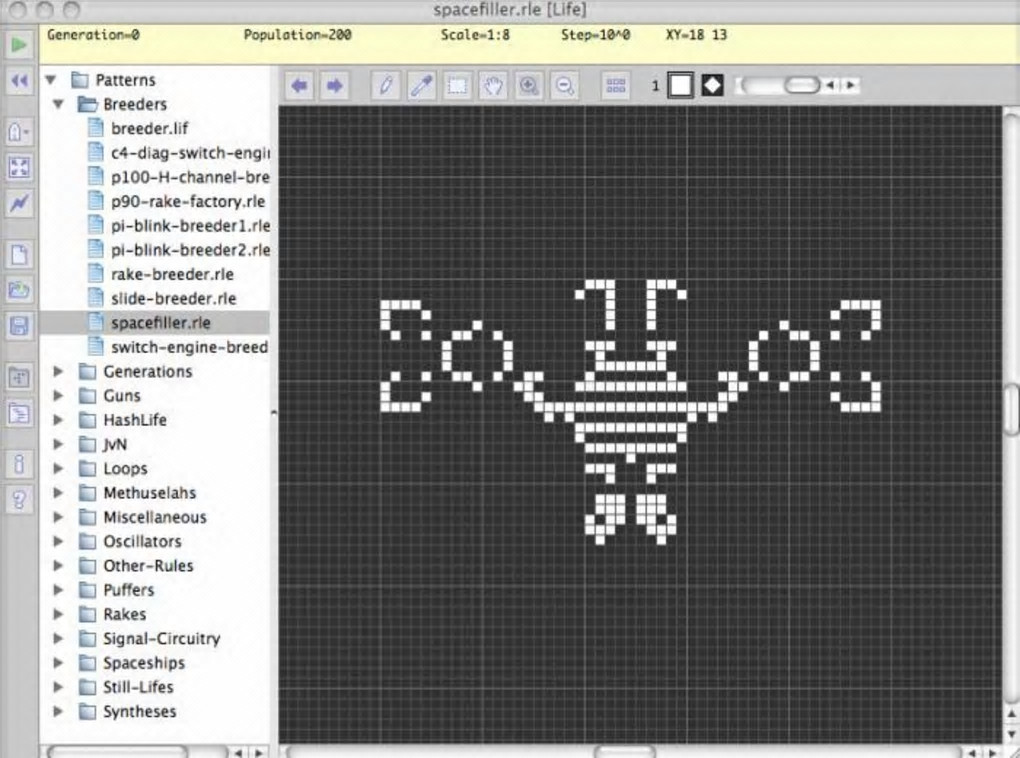
Task: Expand the Oscillators folder
Action: point(59,541)
